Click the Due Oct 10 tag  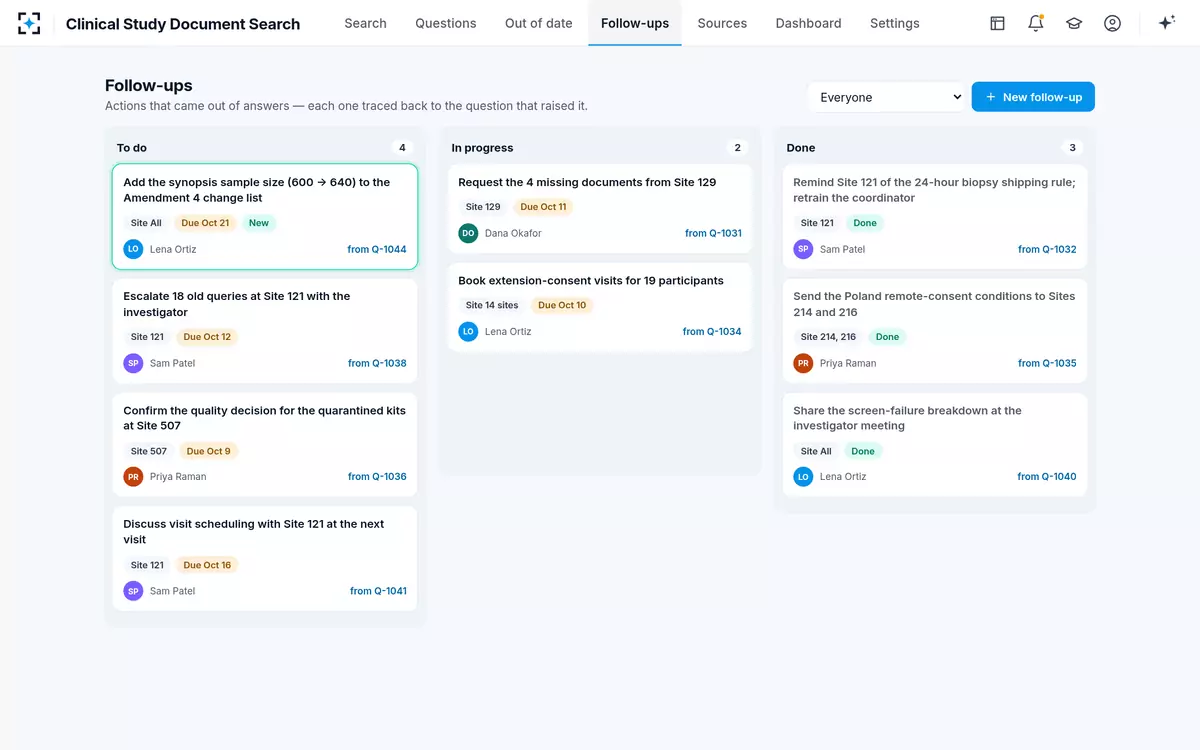pos(562,305)
